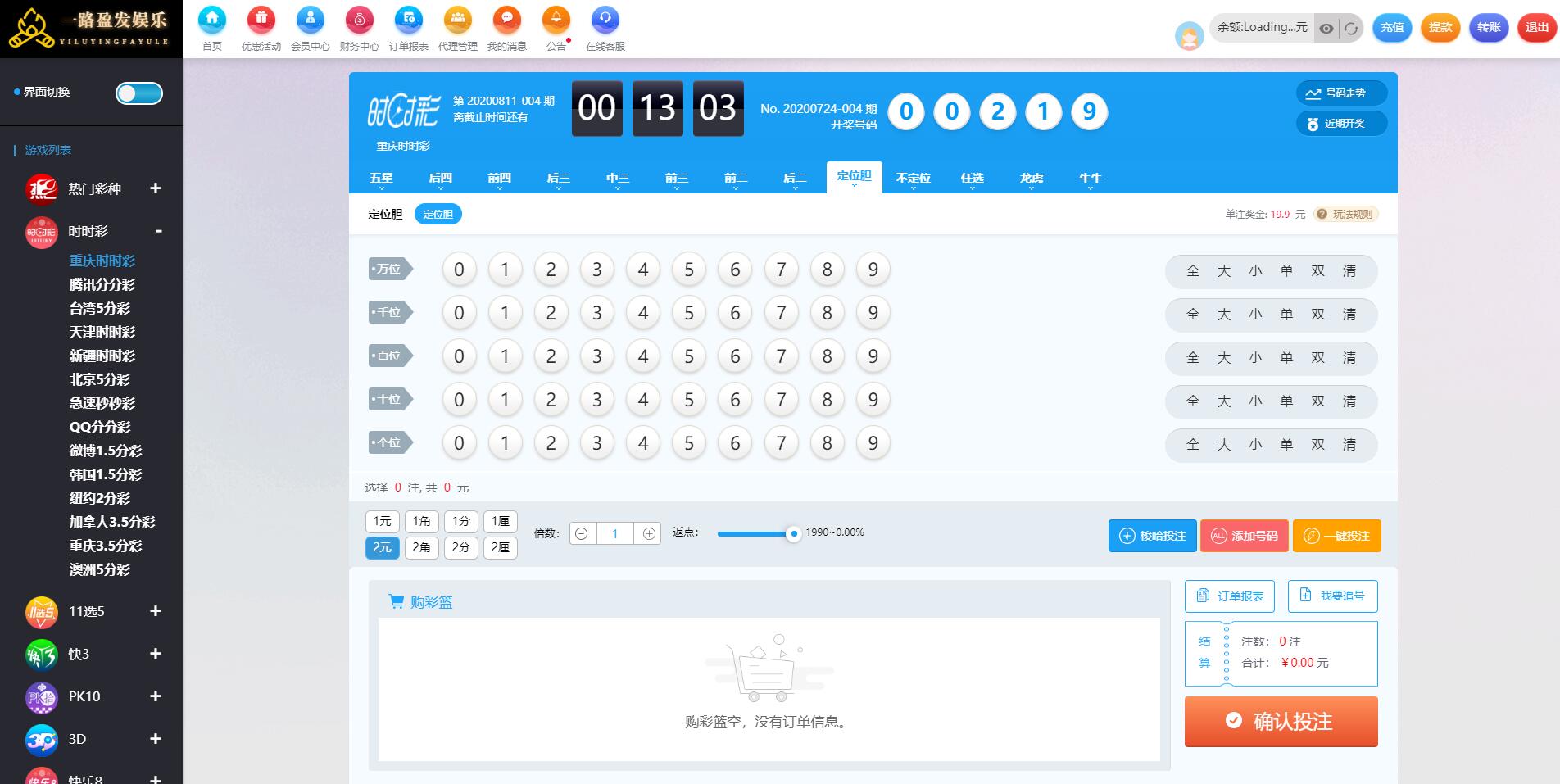1560x784 pixels.
Task: Open 我的消息 chat icon
Action: coord(507,20)
